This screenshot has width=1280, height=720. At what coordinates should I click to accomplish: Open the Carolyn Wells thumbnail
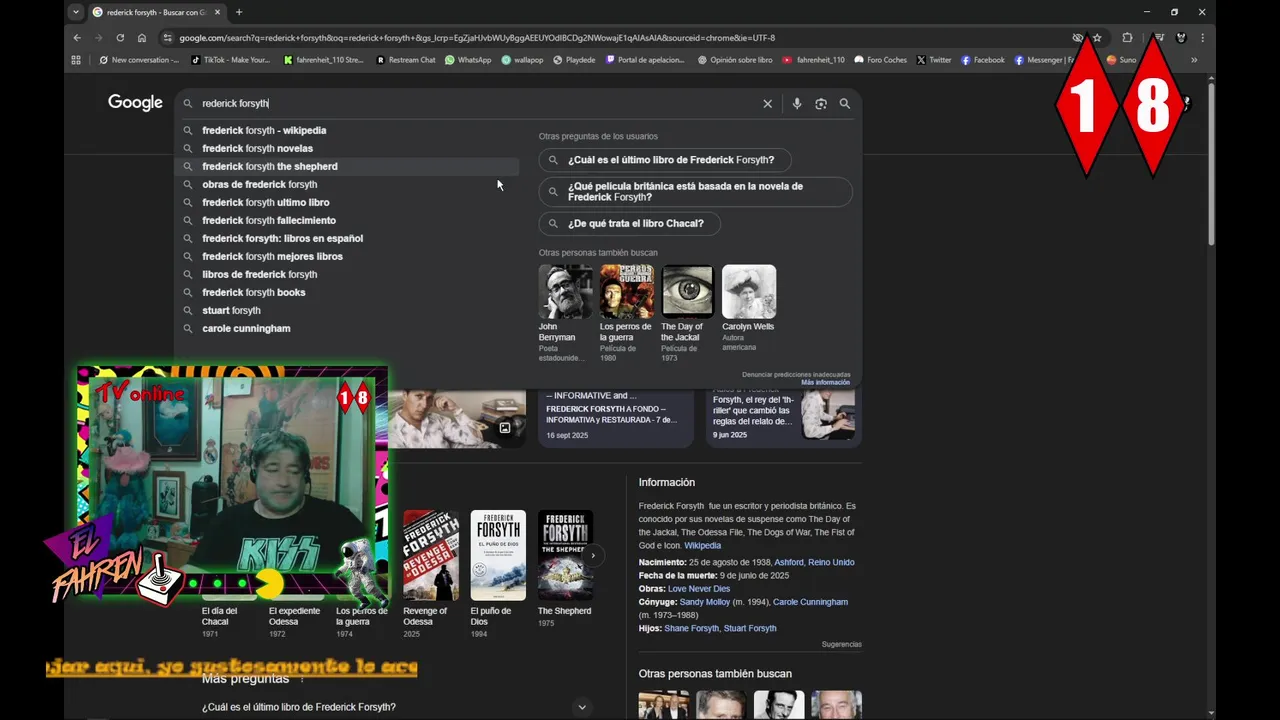click(749, 291)
